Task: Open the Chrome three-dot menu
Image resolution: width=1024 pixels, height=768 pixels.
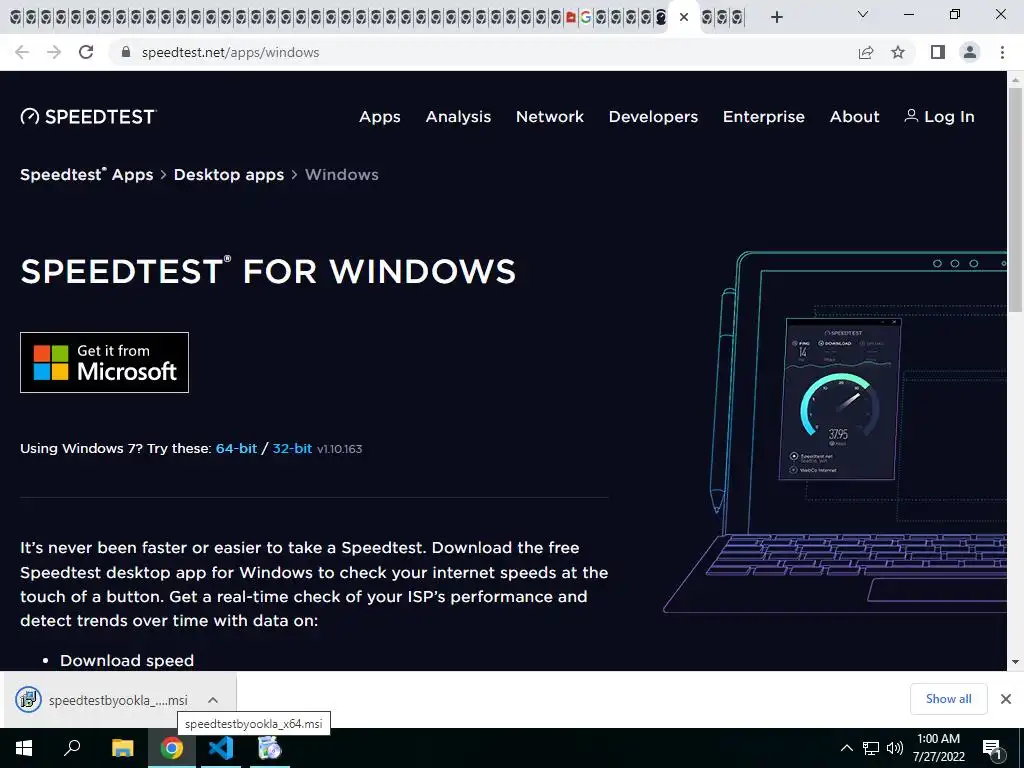Action: [1002, 52]
